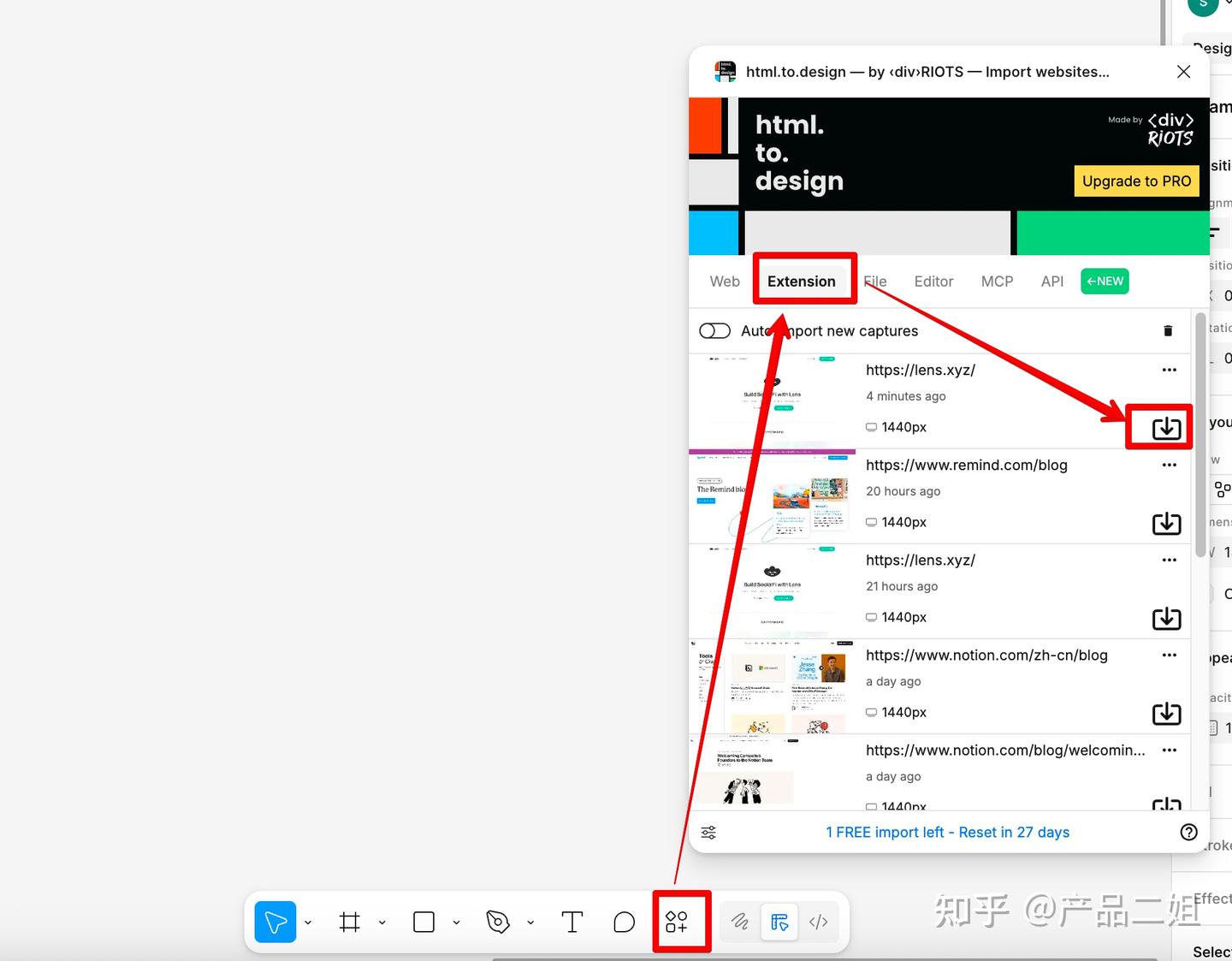Switch to Dev Mode code icon
This screenshot has width=1232, height=961.
click(x=818, y=922)
